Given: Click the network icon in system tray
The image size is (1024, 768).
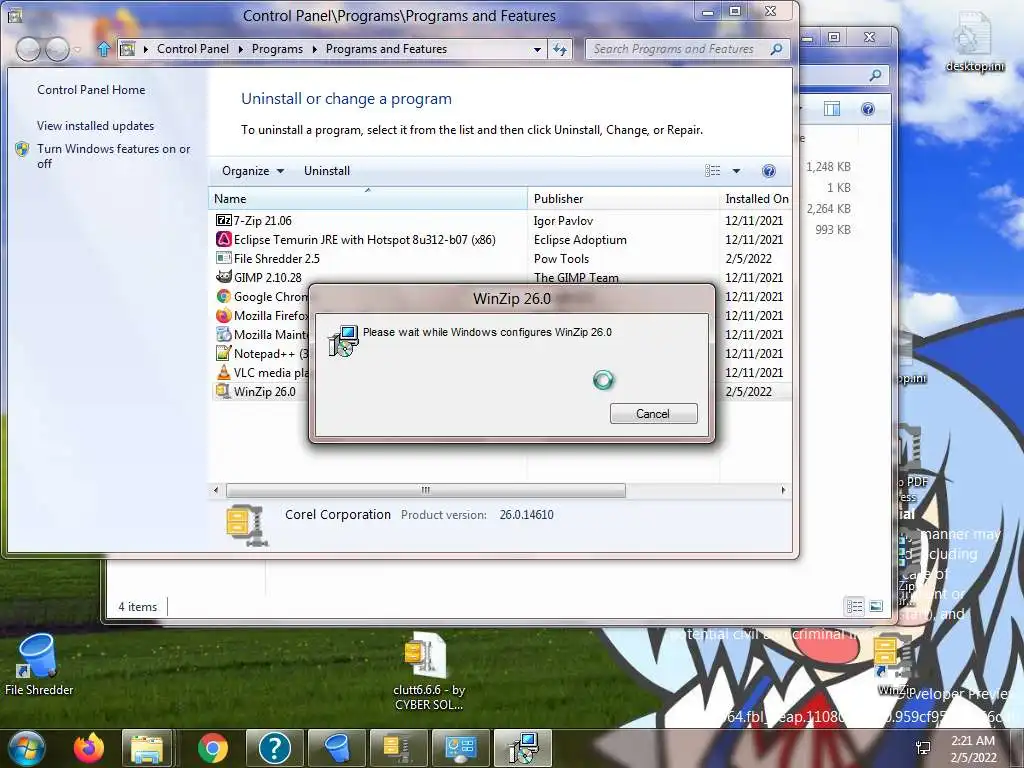Looking at the screenshot, I should point(923,749).
